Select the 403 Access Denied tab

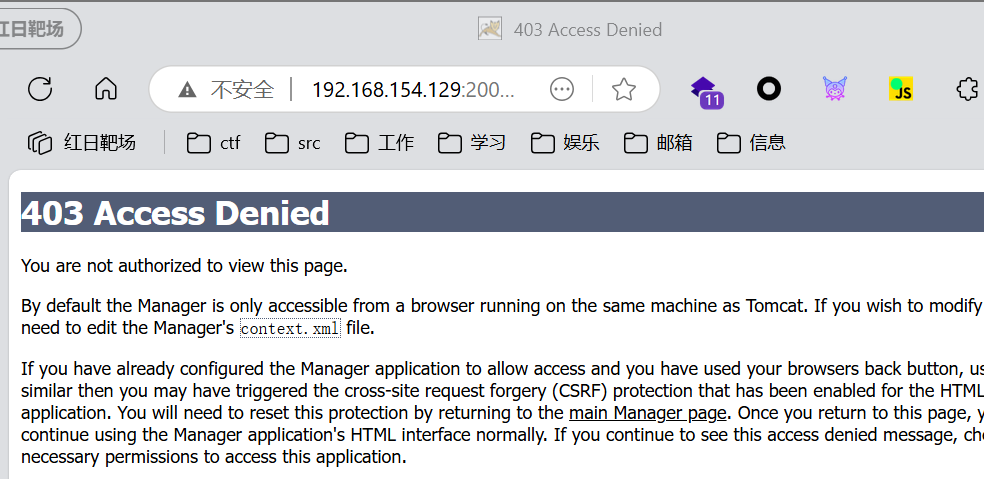click(570, 30)
